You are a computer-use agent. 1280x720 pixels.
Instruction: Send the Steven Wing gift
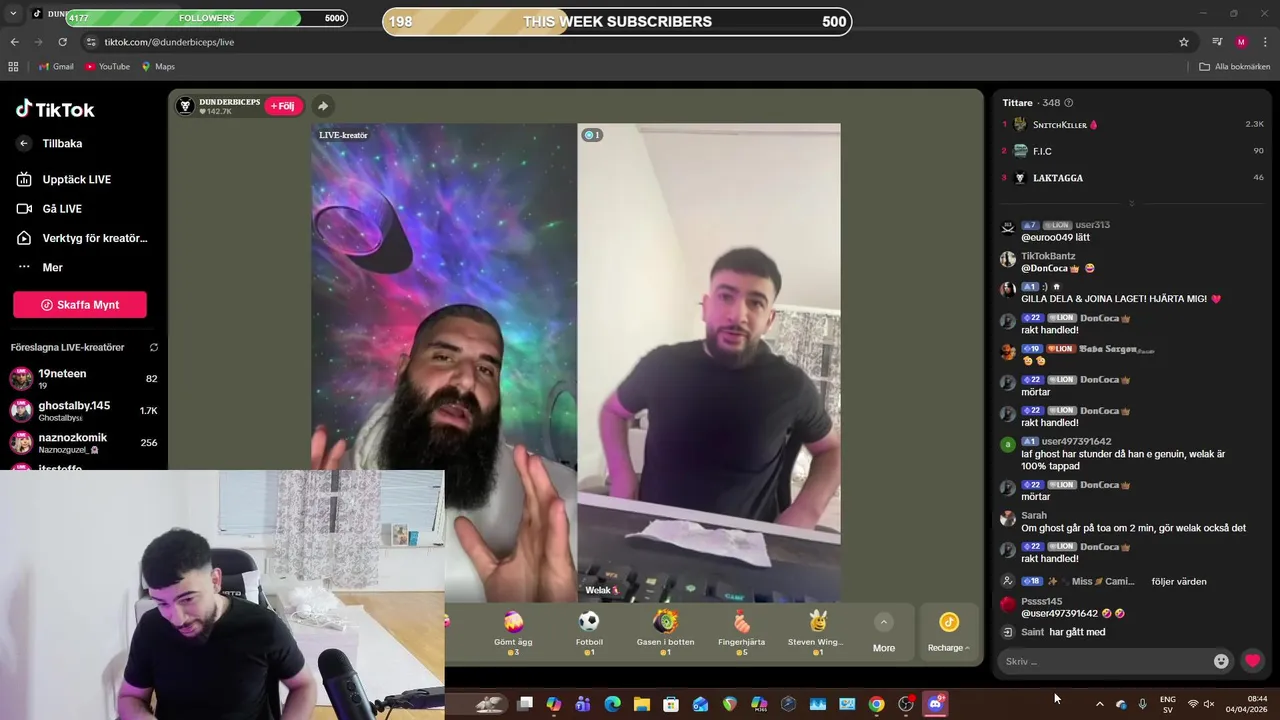(817, 633)
